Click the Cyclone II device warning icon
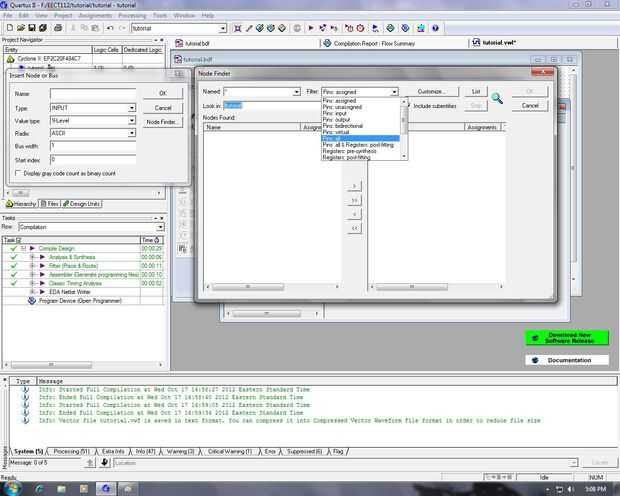 11,59
